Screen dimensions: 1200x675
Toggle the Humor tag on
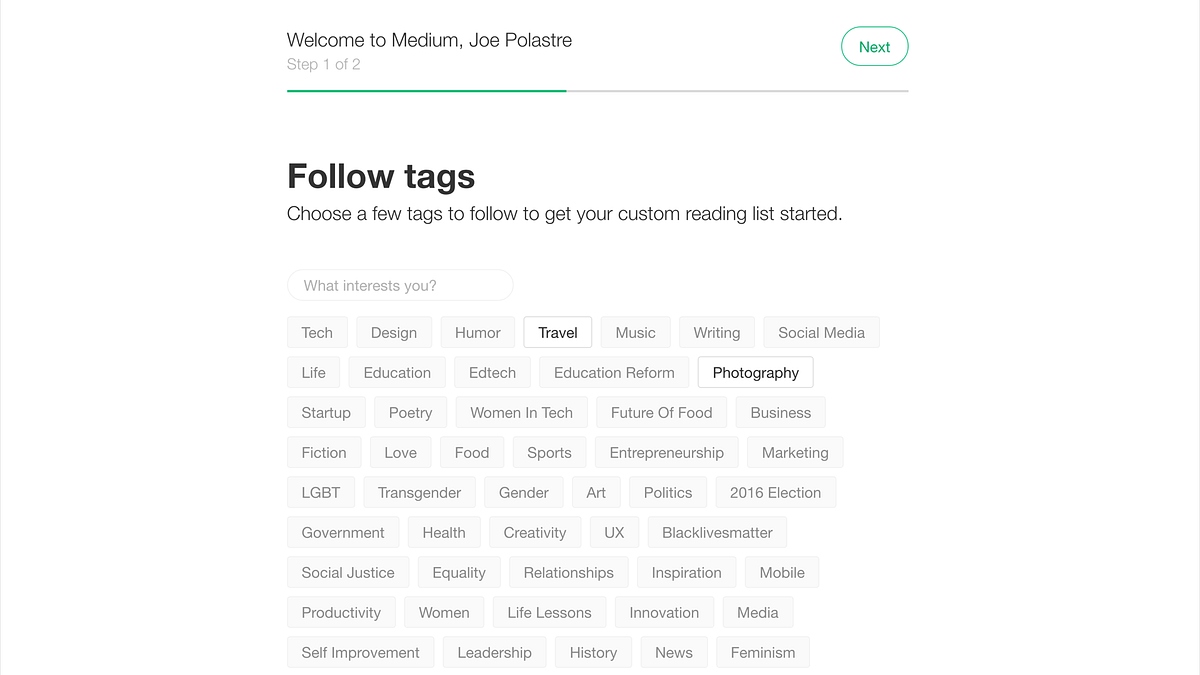point(478,333)
